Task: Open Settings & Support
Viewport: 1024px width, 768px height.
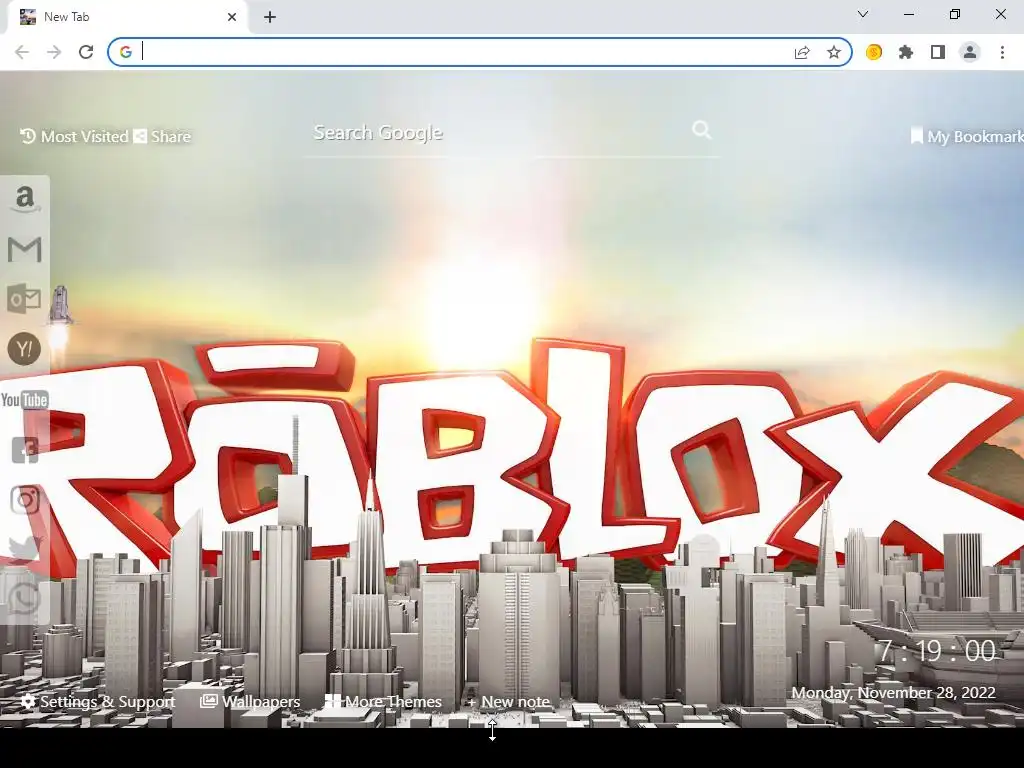Action: [98, 701]
